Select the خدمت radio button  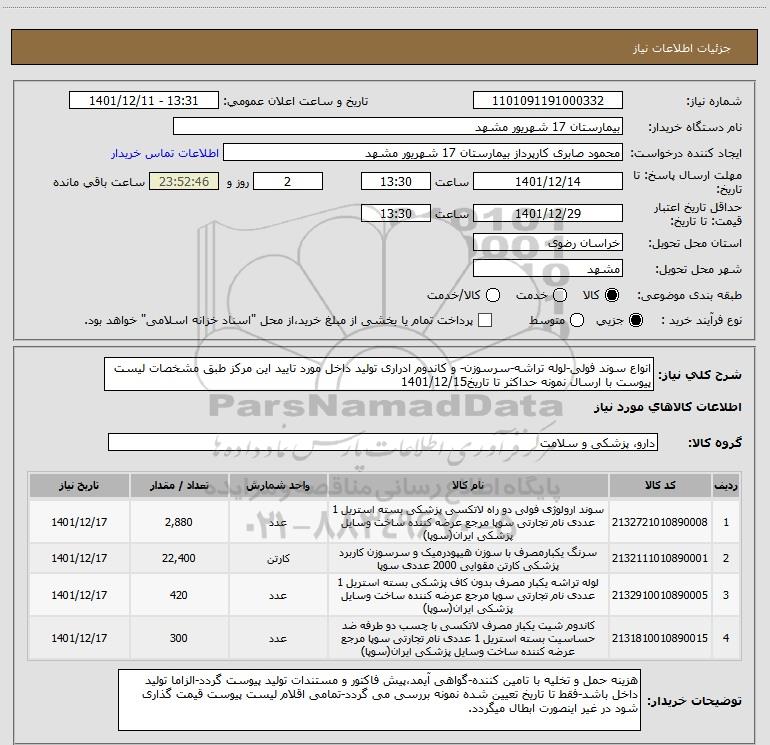point(560,295)
